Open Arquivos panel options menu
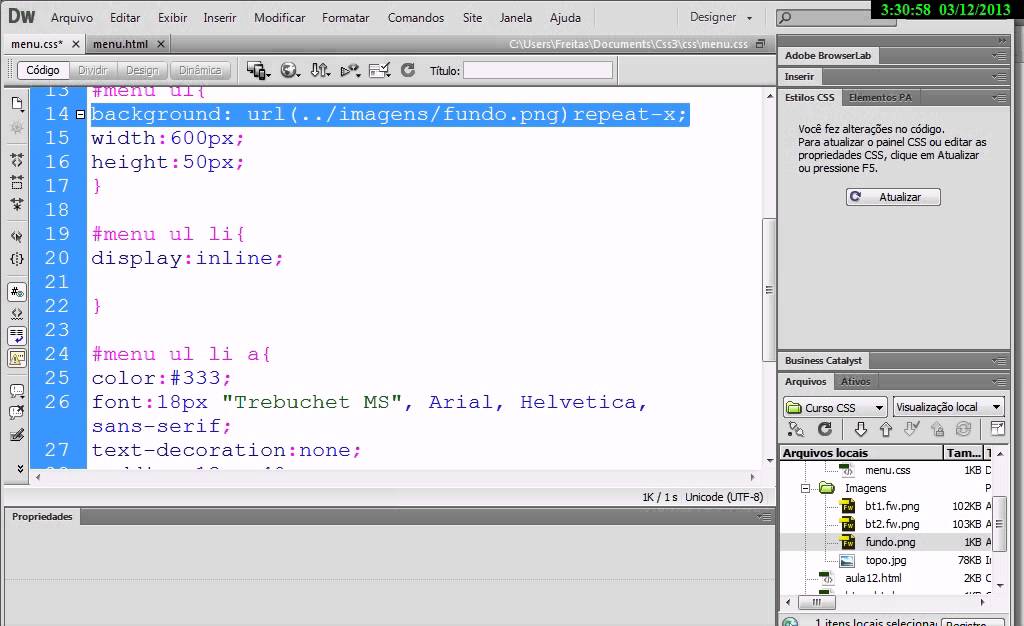1024x626 pixels. click(999, 382)
